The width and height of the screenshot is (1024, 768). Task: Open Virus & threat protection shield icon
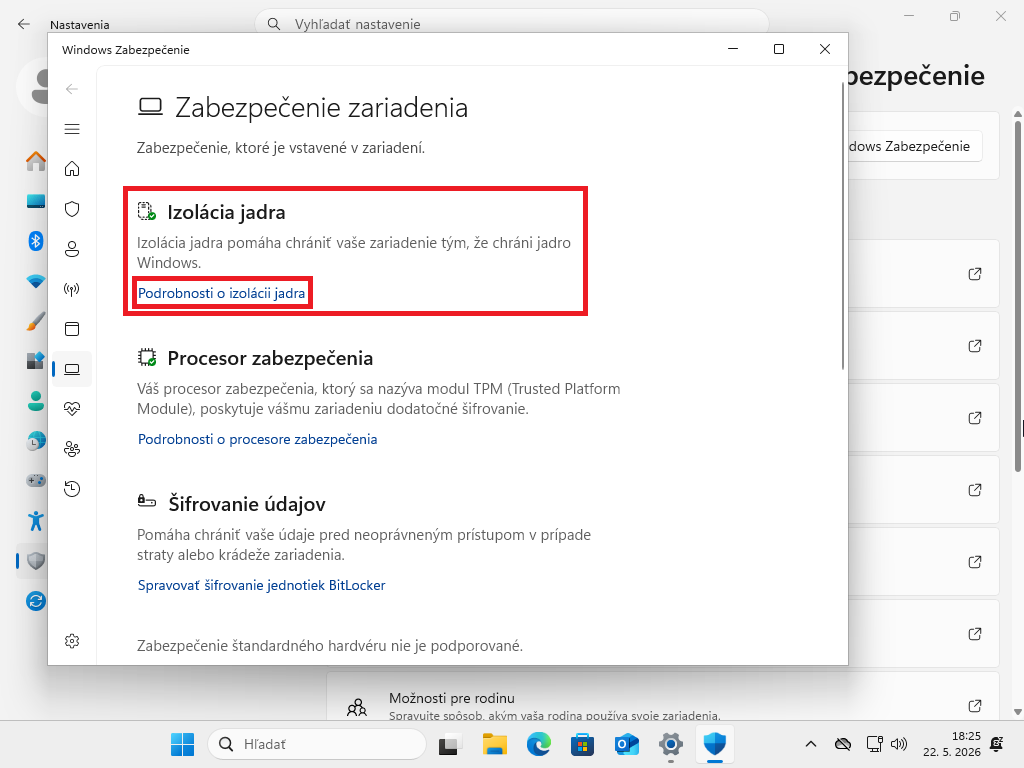72,209
